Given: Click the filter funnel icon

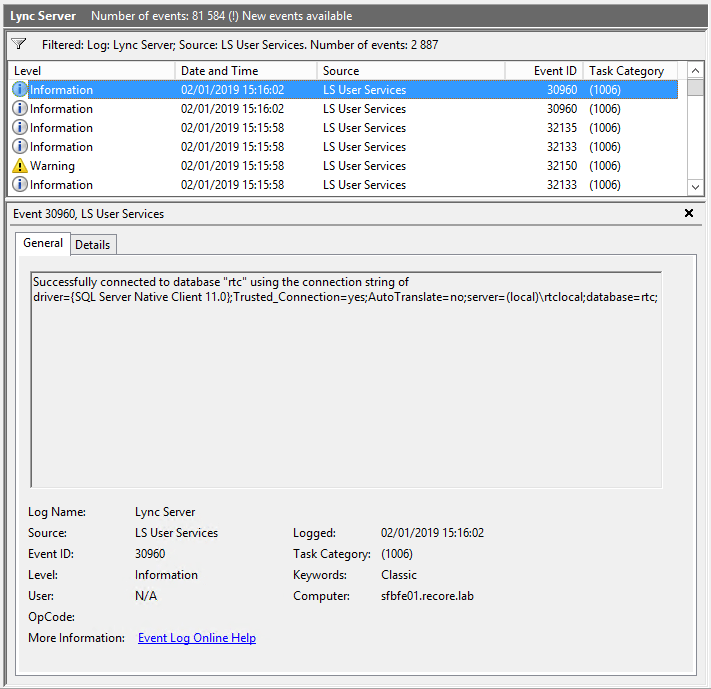Looking at the screenshot, I should [19, 44].
